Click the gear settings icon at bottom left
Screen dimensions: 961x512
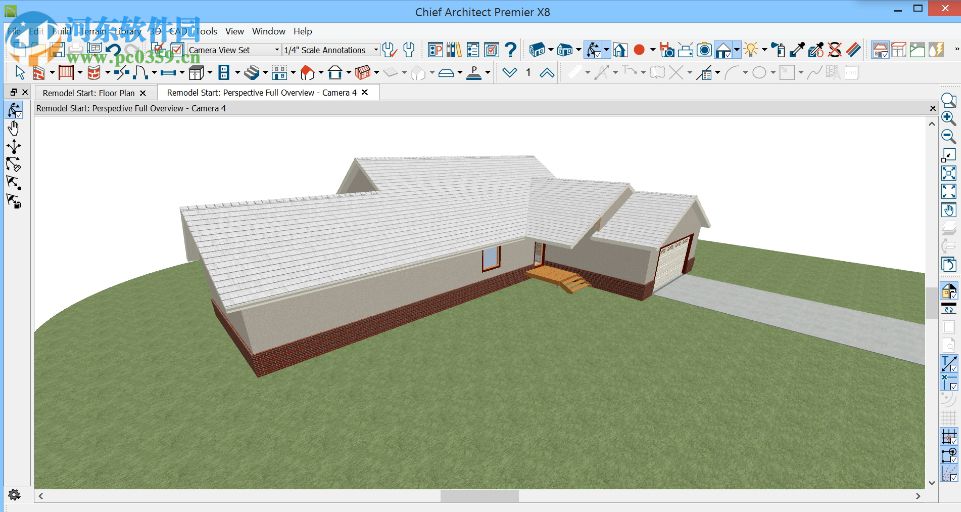pos(14,494)
